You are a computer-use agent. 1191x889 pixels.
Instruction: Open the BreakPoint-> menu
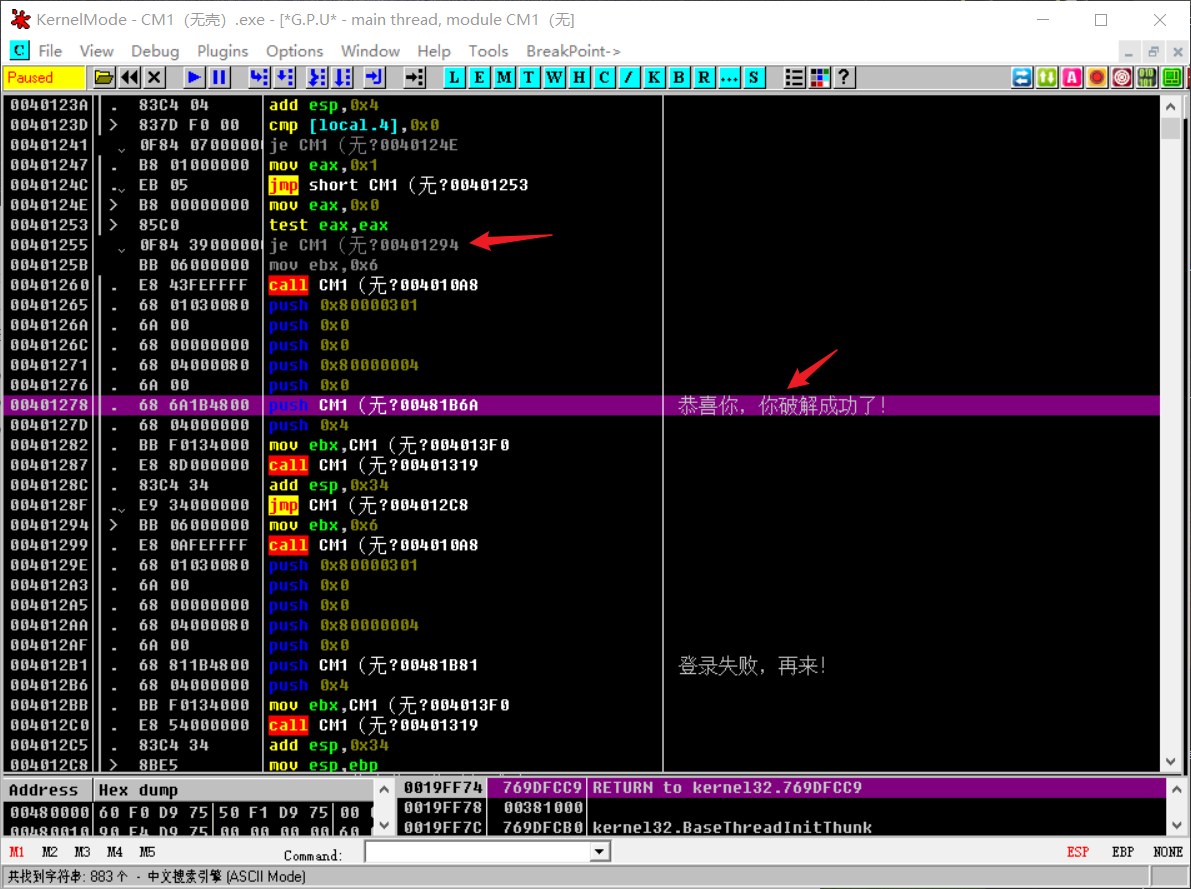573,51
